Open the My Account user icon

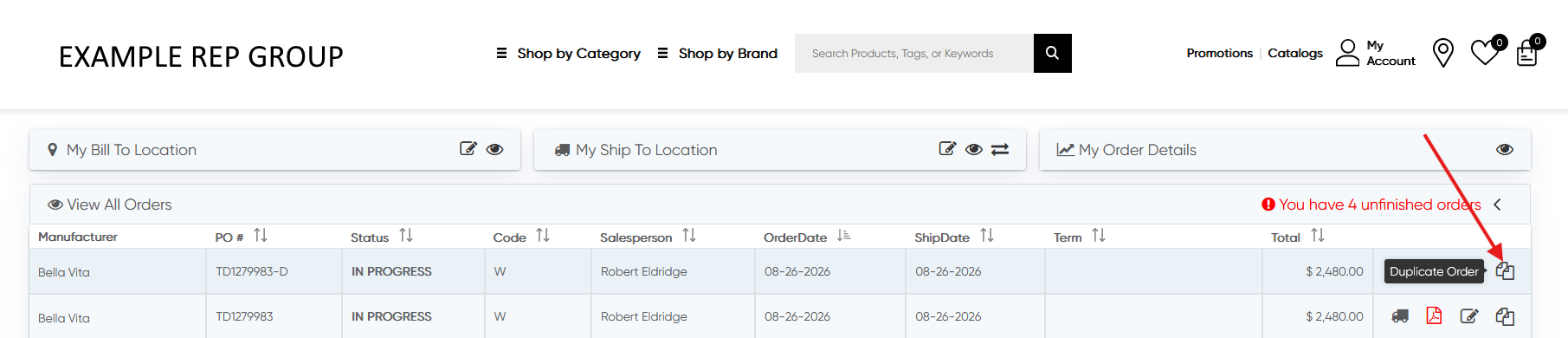pyautogui.click(x=1347, y=53)
